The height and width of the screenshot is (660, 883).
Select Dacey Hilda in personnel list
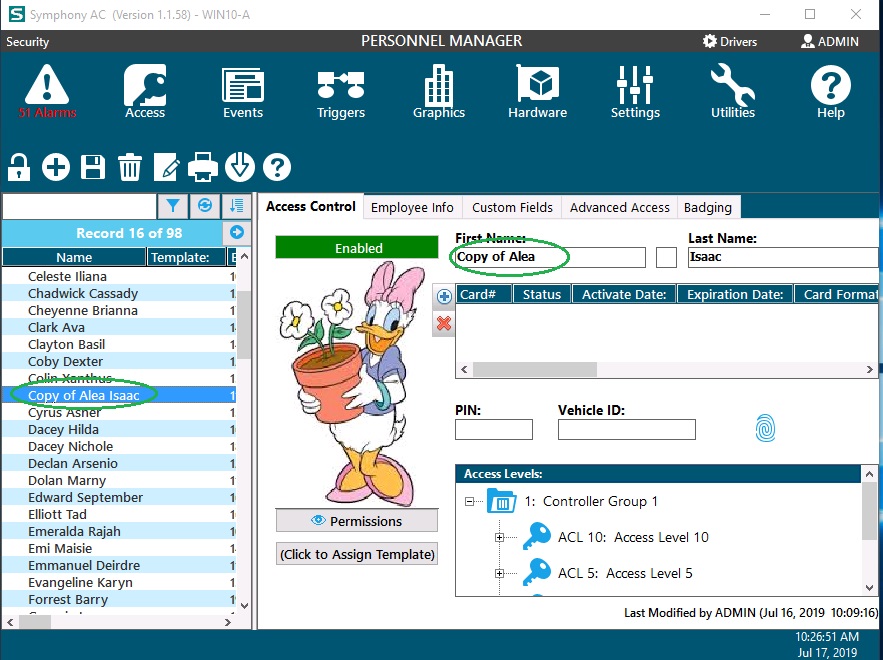(x=119, y=429)
